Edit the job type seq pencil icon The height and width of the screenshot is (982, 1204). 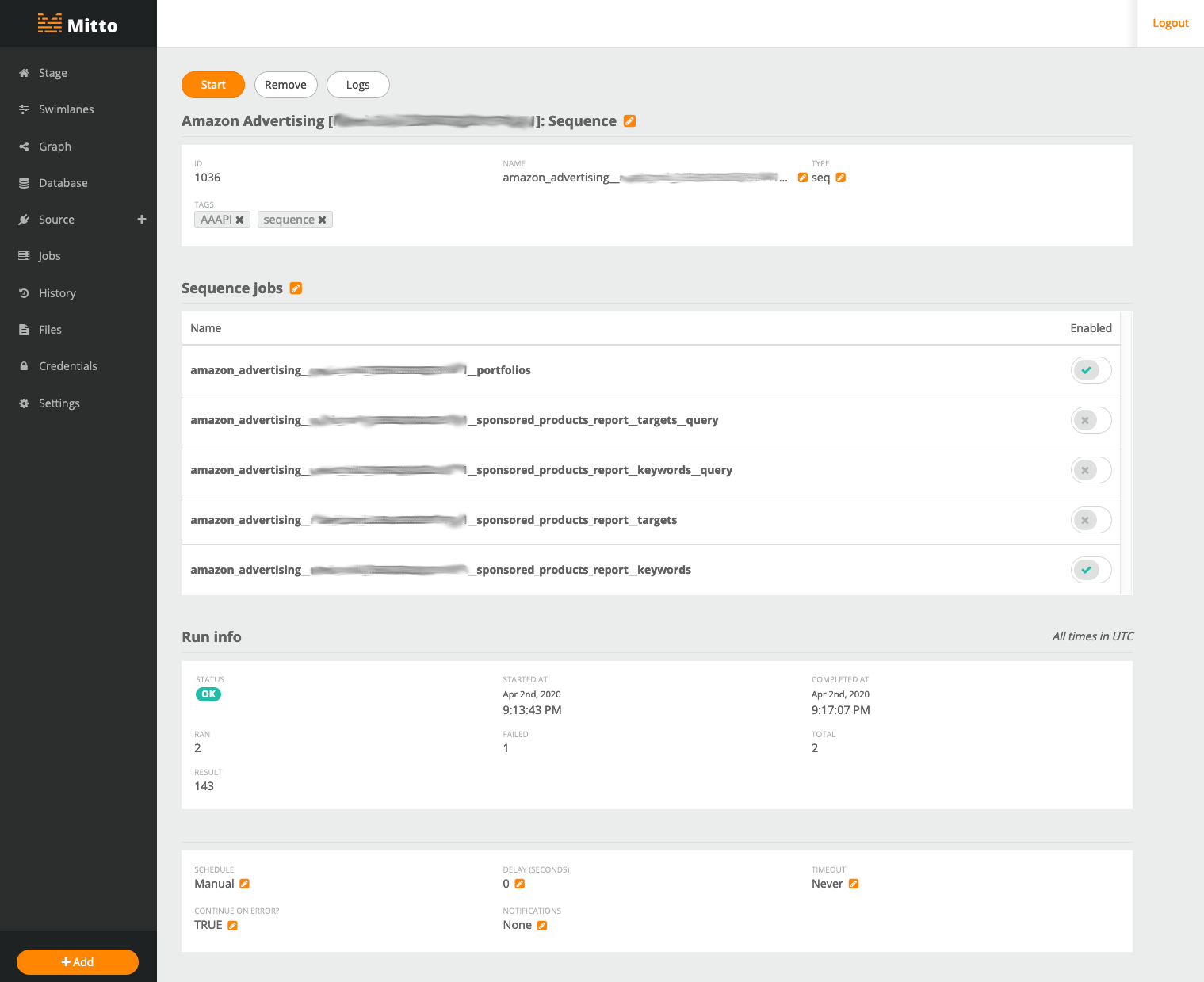(841, 178)
